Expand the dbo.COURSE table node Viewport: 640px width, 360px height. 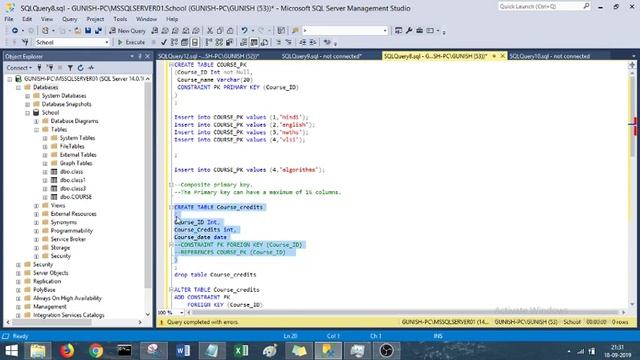[x=45, y=197]
